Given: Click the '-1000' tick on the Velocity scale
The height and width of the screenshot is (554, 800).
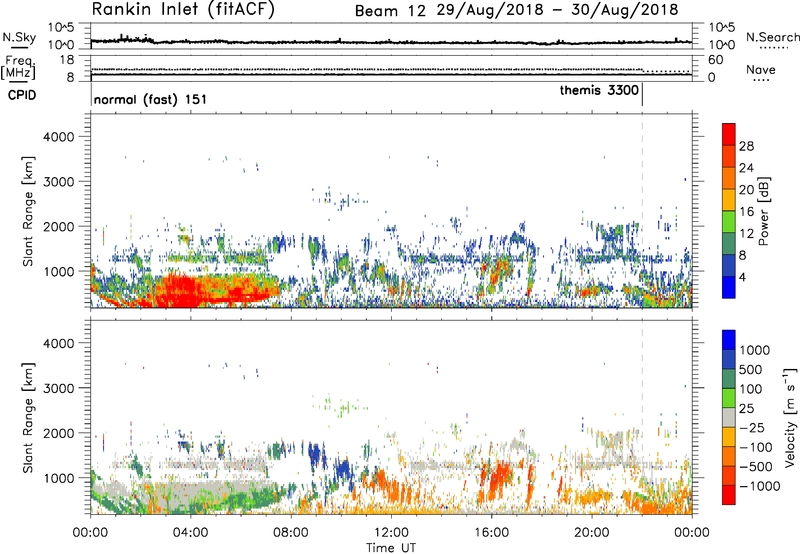Looking at the screenshot, I should pyautogui.click(x=759, y=486).
